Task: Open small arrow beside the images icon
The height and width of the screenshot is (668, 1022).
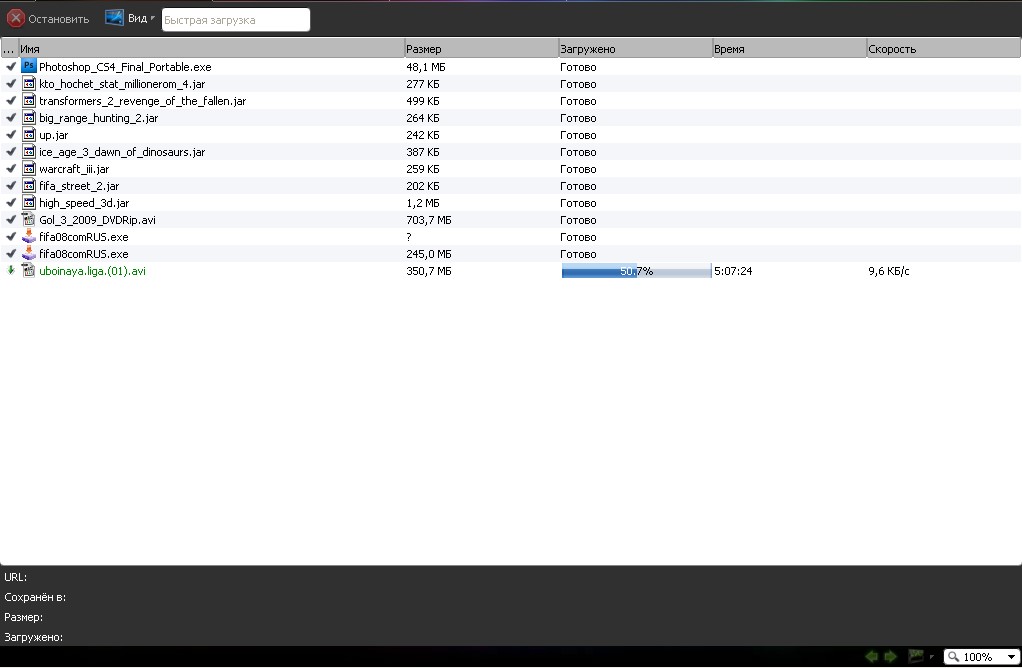Action: (x=931, y=656)
